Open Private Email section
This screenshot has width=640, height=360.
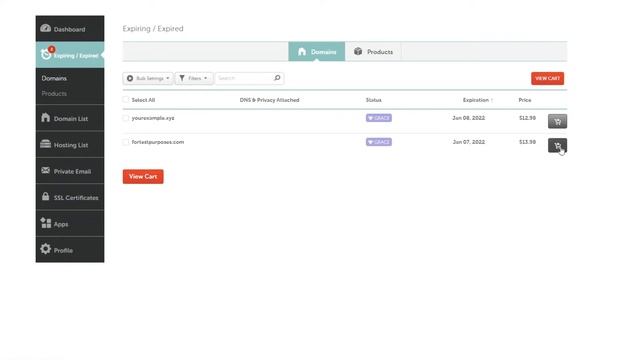coord(70,171)
